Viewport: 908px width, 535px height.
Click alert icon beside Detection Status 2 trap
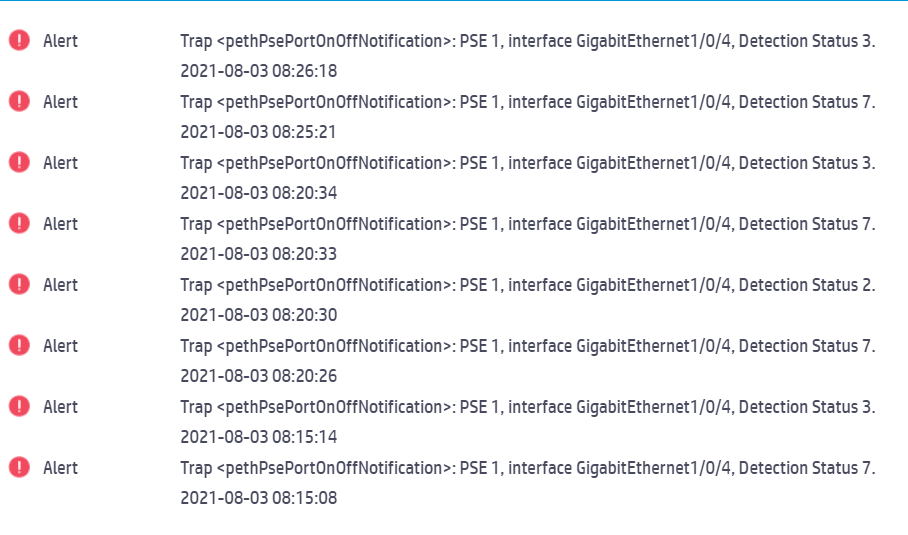pyautogui.click(x=19, y=285)
